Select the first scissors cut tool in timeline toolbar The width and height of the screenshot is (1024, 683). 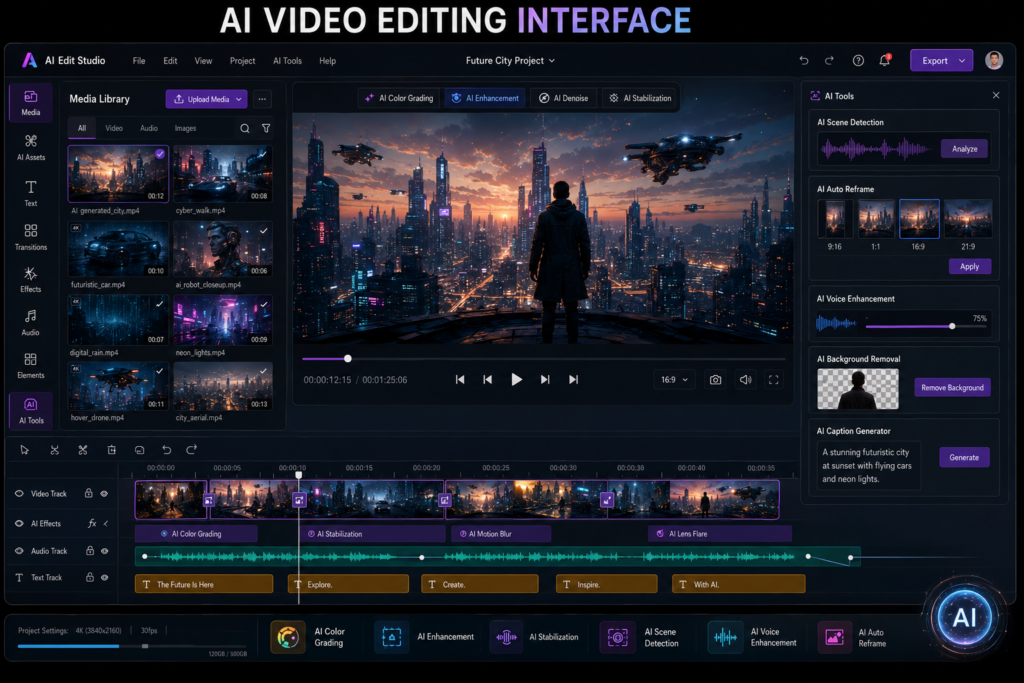tap(55, 450)
